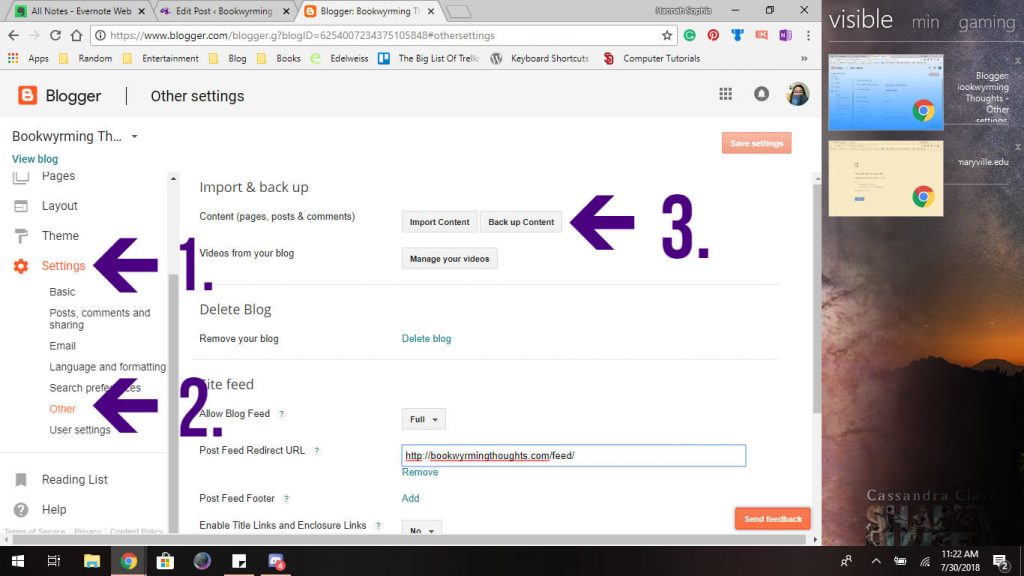Open File Explorer from the taskbar
1024x576 pixels.
92,561
